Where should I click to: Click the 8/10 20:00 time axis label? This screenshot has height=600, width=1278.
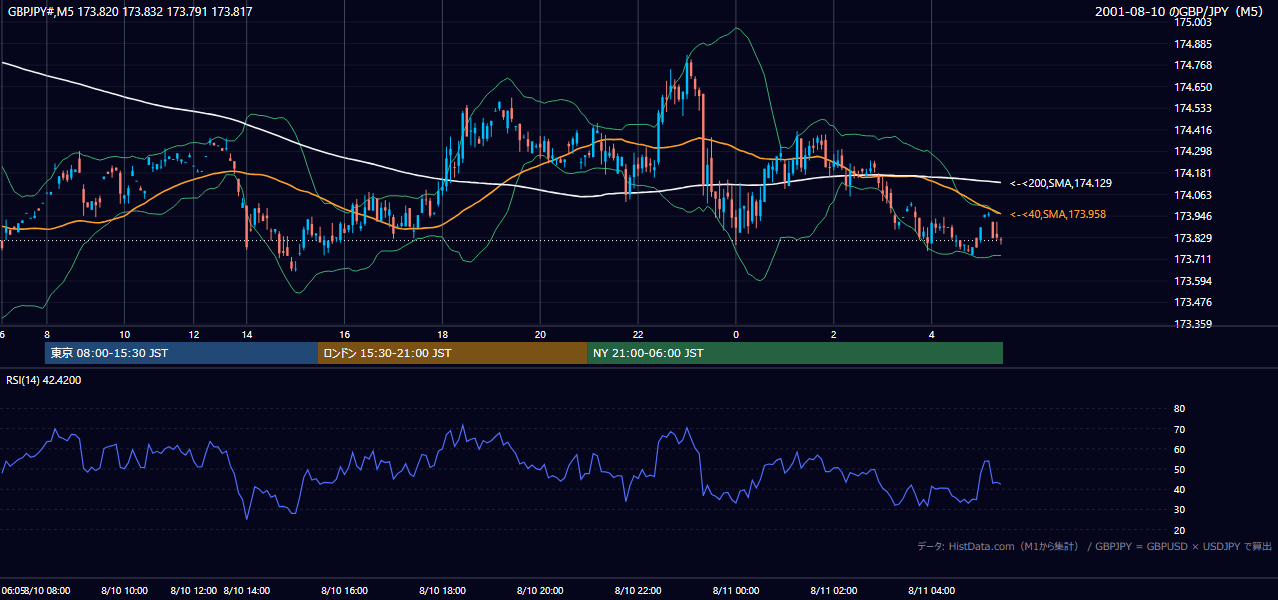pos(540,591)
